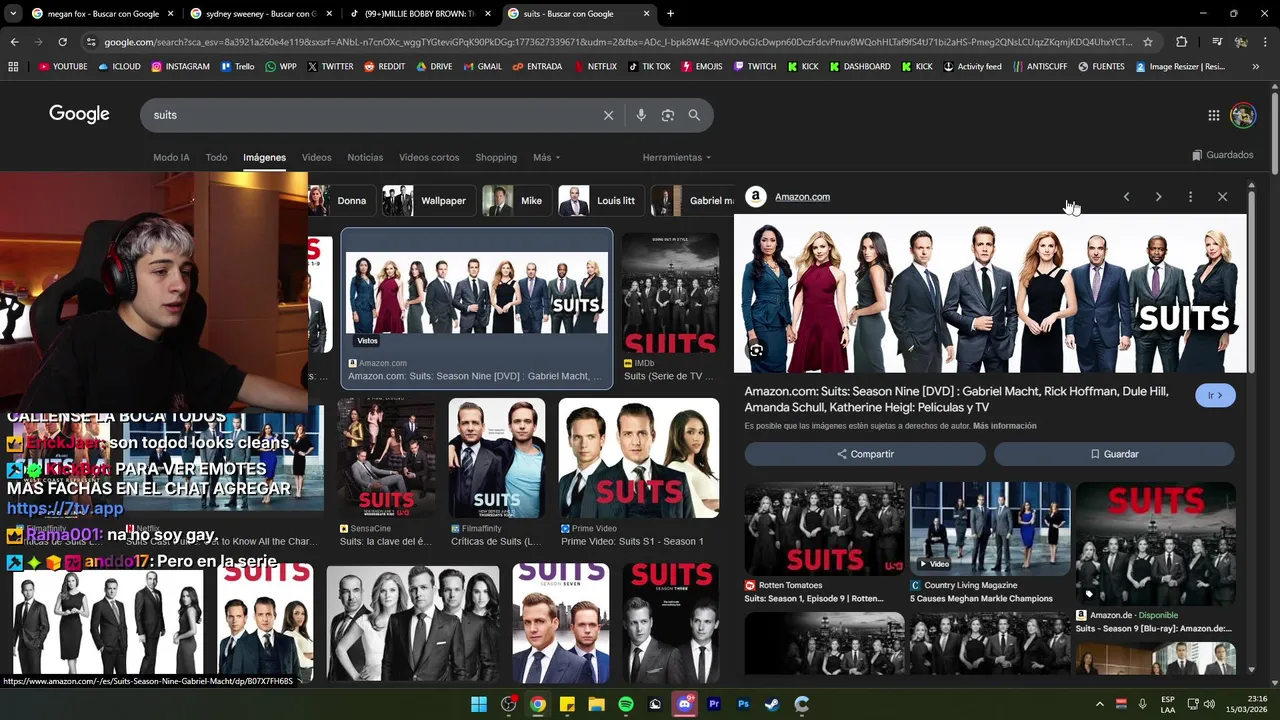Open the Windows Start menu
This screenshot has height=720, width=1280.
(479, 704)
